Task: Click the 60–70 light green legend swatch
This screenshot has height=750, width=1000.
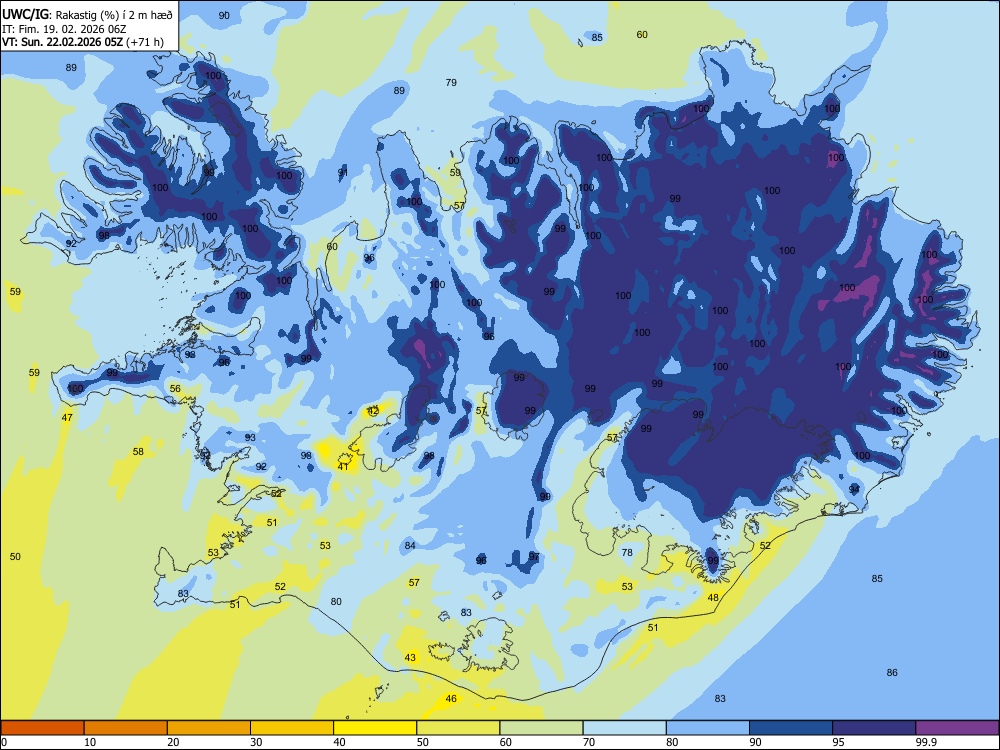Action: click(x=541, y=728)
